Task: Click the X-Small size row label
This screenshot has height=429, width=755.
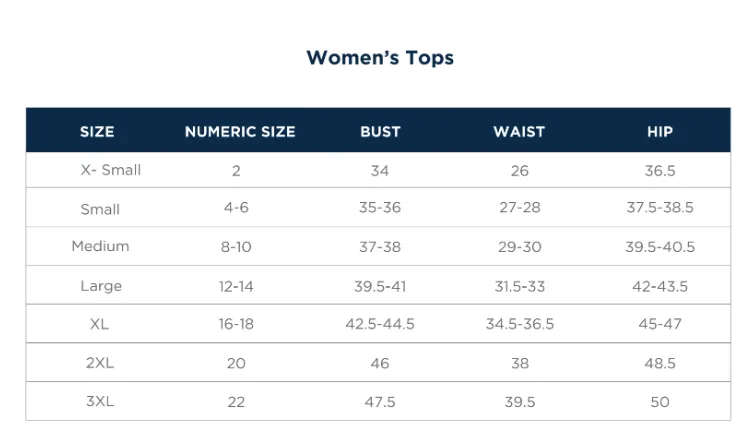Action: click(110, 170)
